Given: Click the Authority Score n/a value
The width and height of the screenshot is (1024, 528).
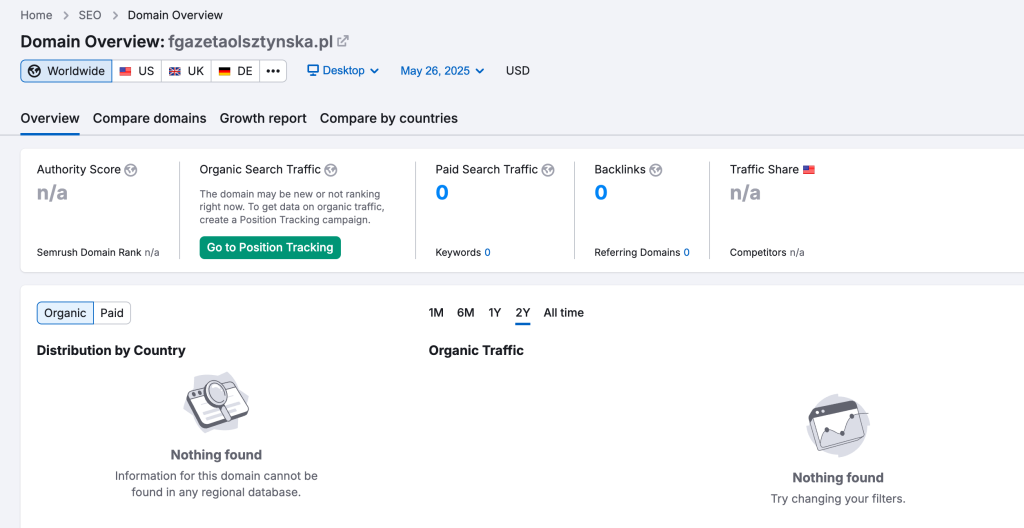Looking at the screenshot, I should [x=52, y=193].
